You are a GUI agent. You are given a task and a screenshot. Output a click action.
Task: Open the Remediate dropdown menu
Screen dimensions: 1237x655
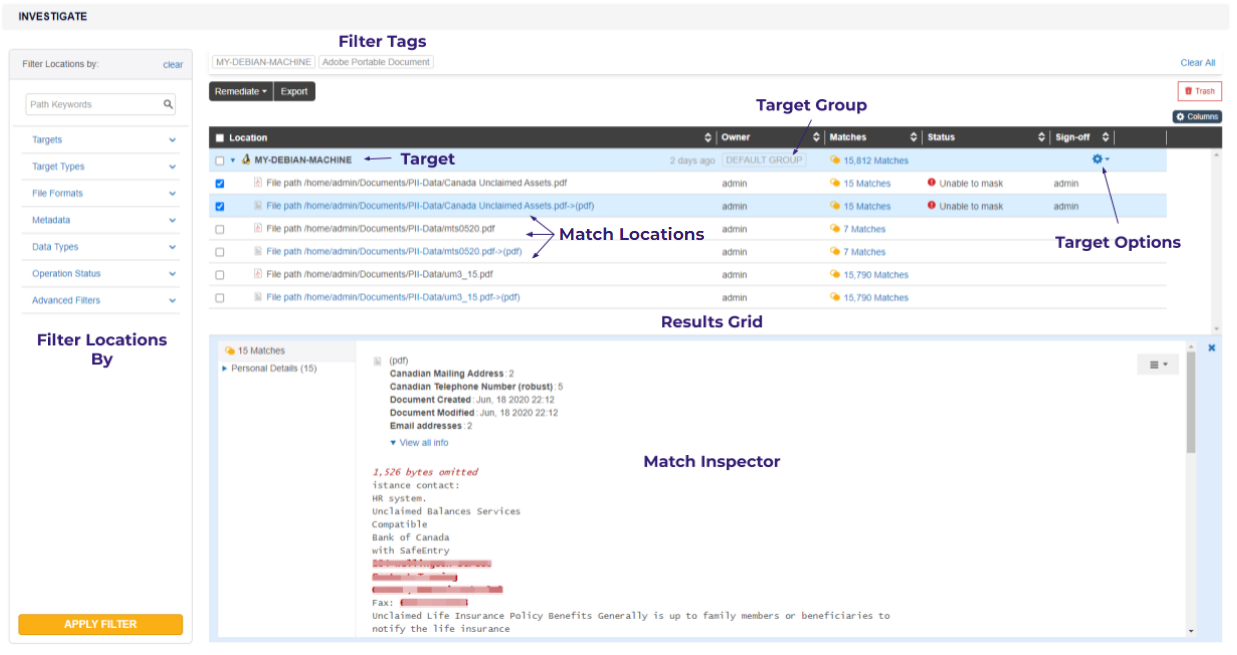(x=240, y=92)
